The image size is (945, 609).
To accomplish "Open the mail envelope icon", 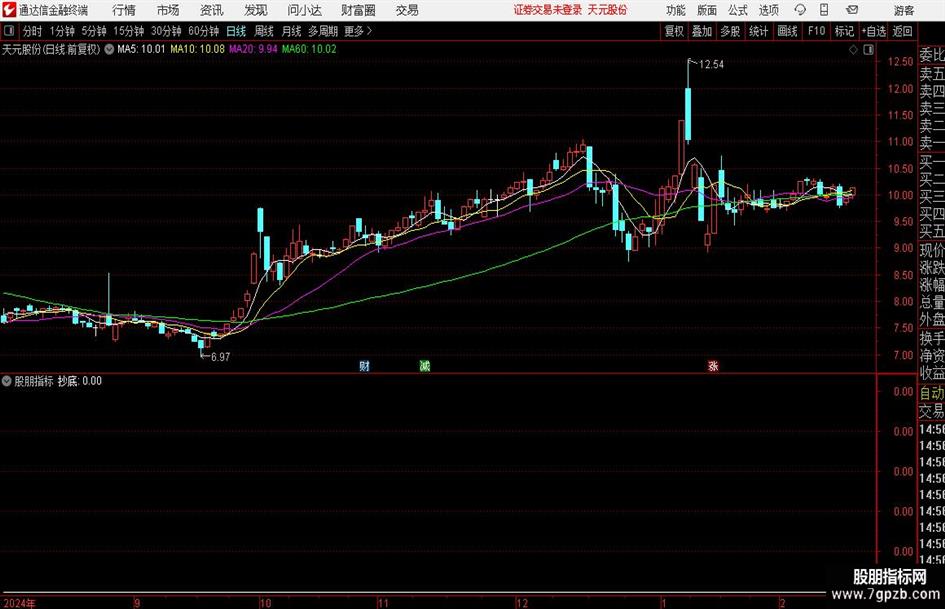I will [x=852, y=10].
